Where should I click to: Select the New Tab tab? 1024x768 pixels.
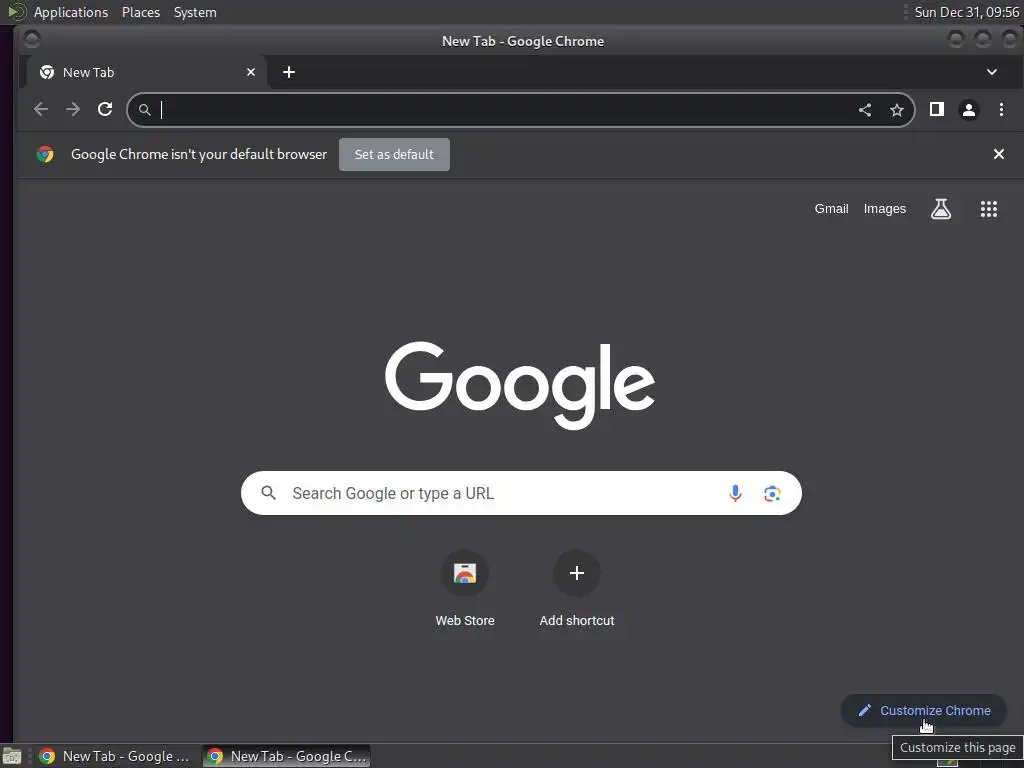145,72
